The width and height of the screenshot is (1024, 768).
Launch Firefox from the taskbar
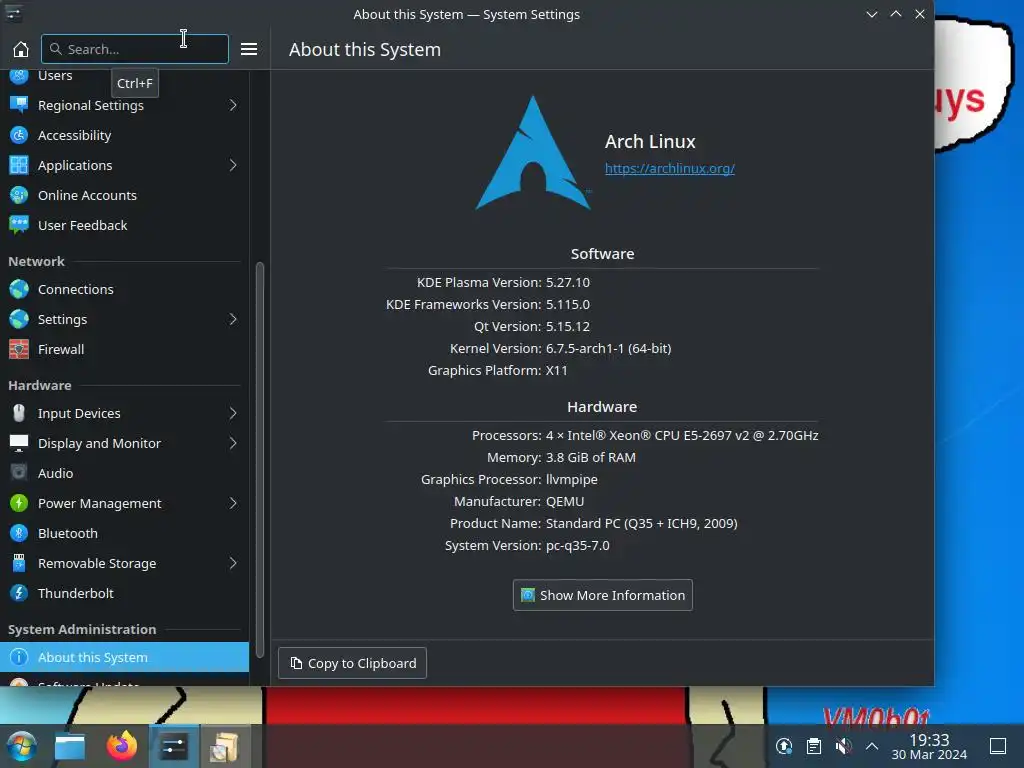coord(122,746)
